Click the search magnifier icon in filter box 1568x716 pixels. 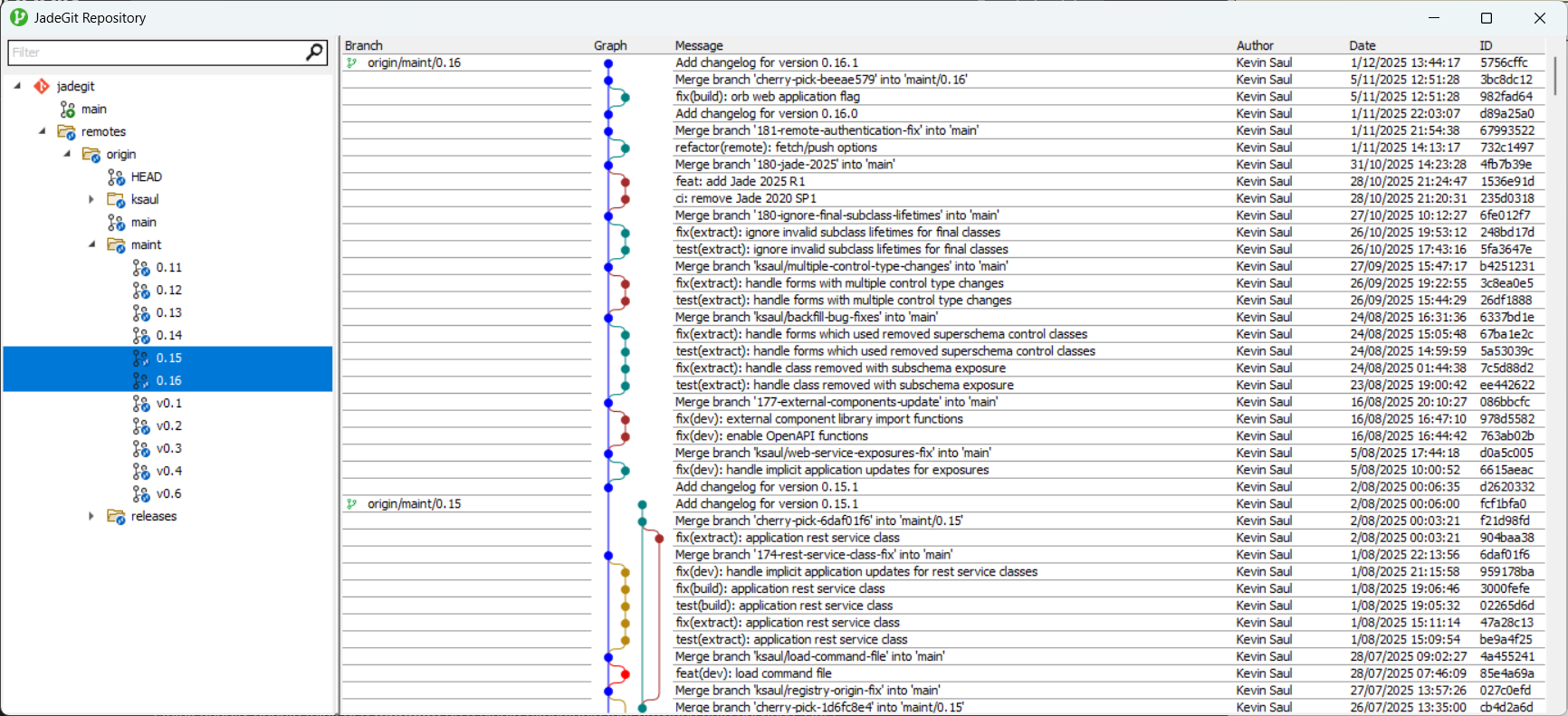tap(314, 53)
